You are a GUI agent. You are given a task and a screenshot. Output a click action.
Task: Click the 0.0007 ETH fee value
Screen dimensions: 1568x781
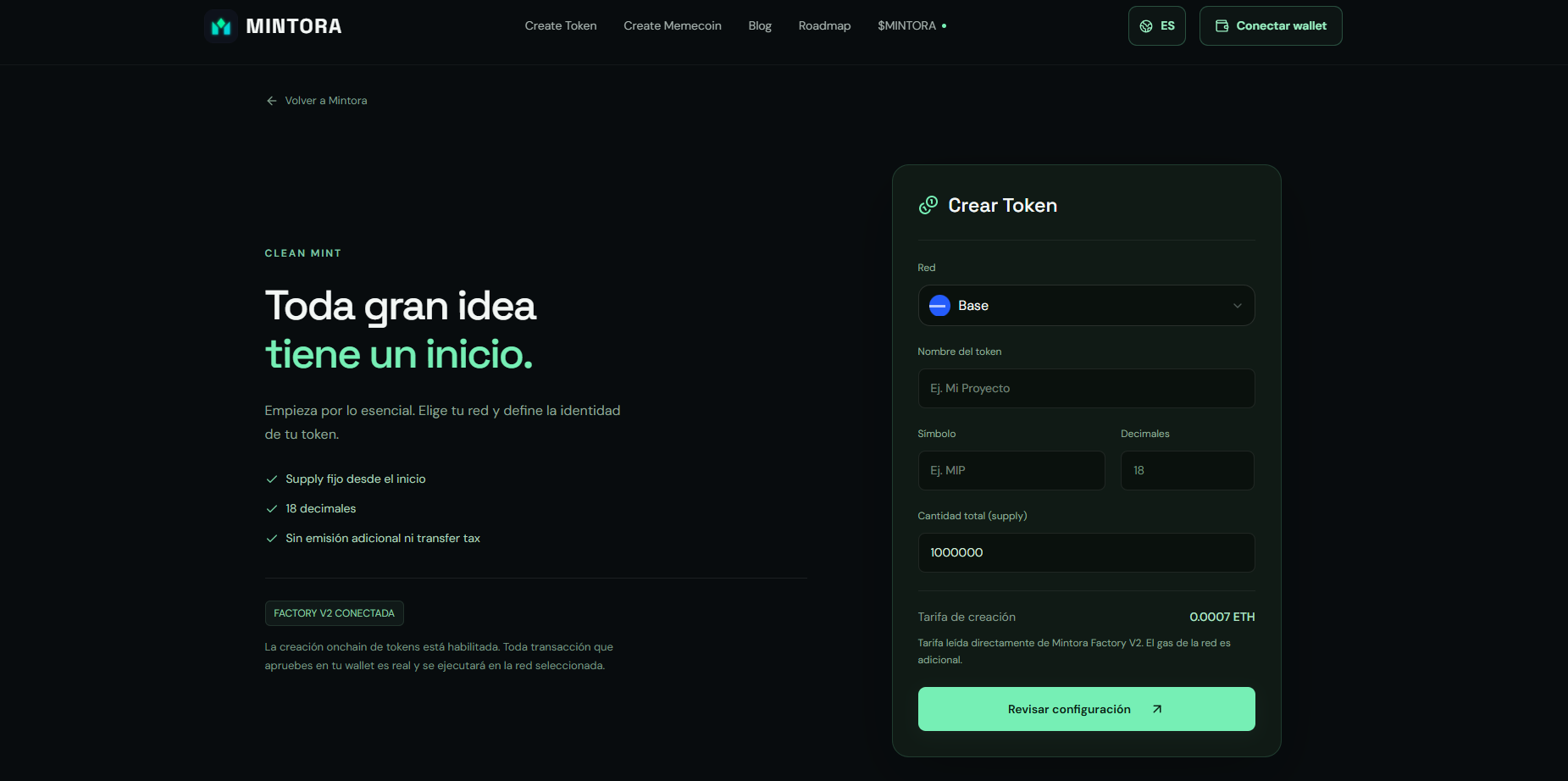1222,618
